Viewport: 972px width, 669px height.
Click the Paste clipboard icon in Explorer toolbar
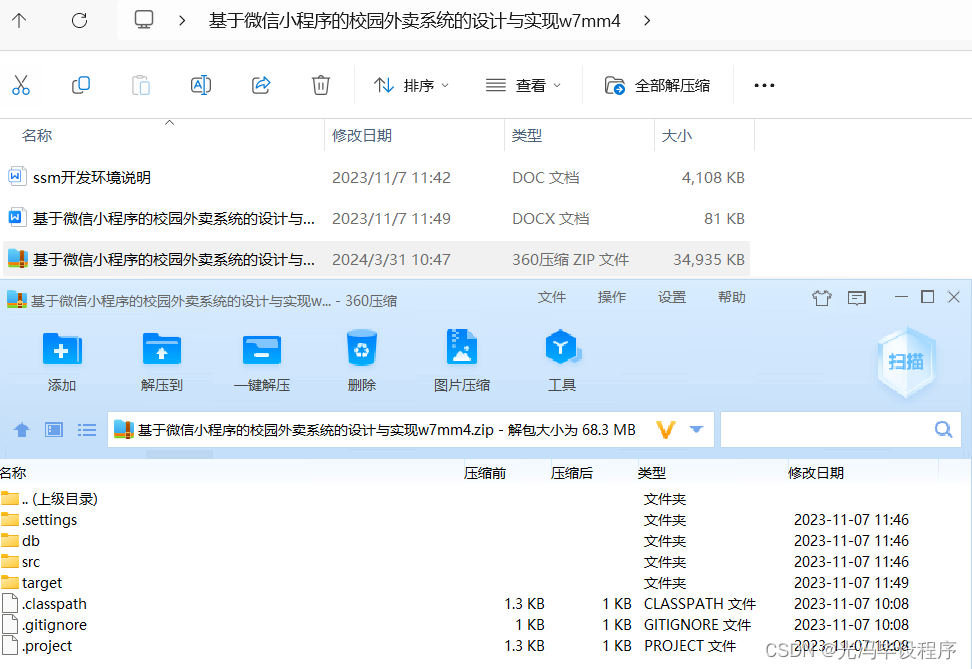click(x=141, y=85)
